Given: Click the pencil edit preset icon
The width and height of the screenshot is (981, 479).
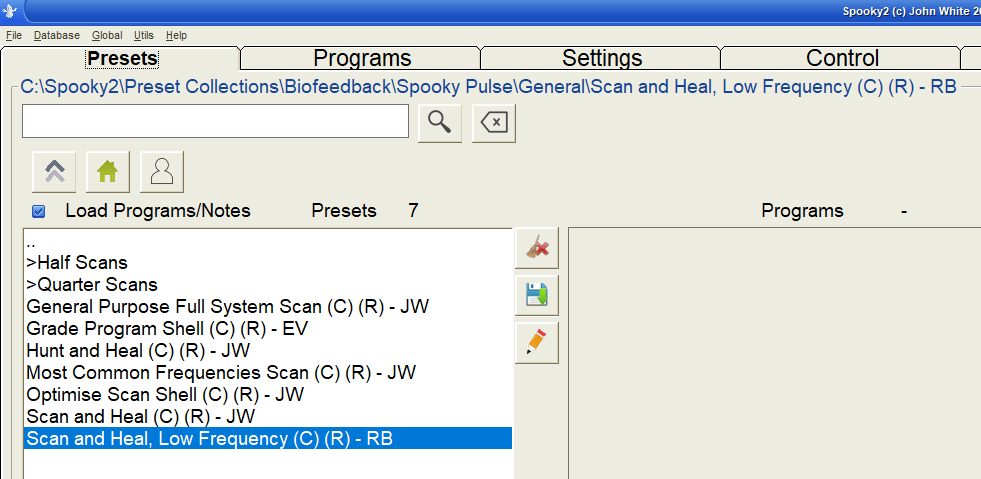Looking at the screenshot, I should tap(537, 343).
